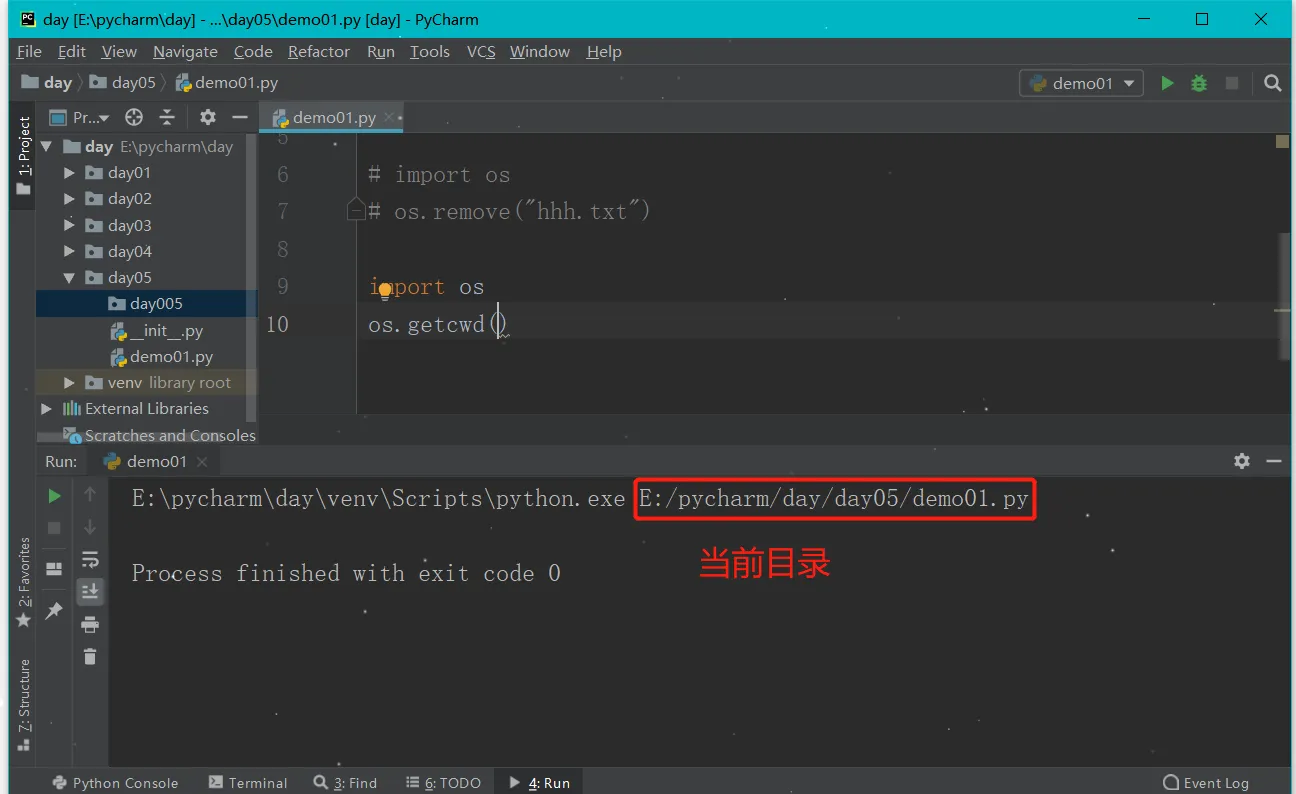This screenshot has height=794, width=1296.
Task: Toggle scroll-to-end in the Run console
Action: 90,592
